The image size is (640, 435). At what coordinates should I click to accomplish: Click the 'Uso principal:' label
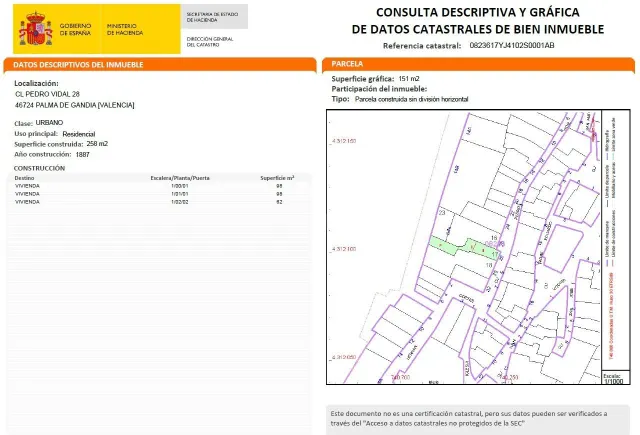(36, 134)
